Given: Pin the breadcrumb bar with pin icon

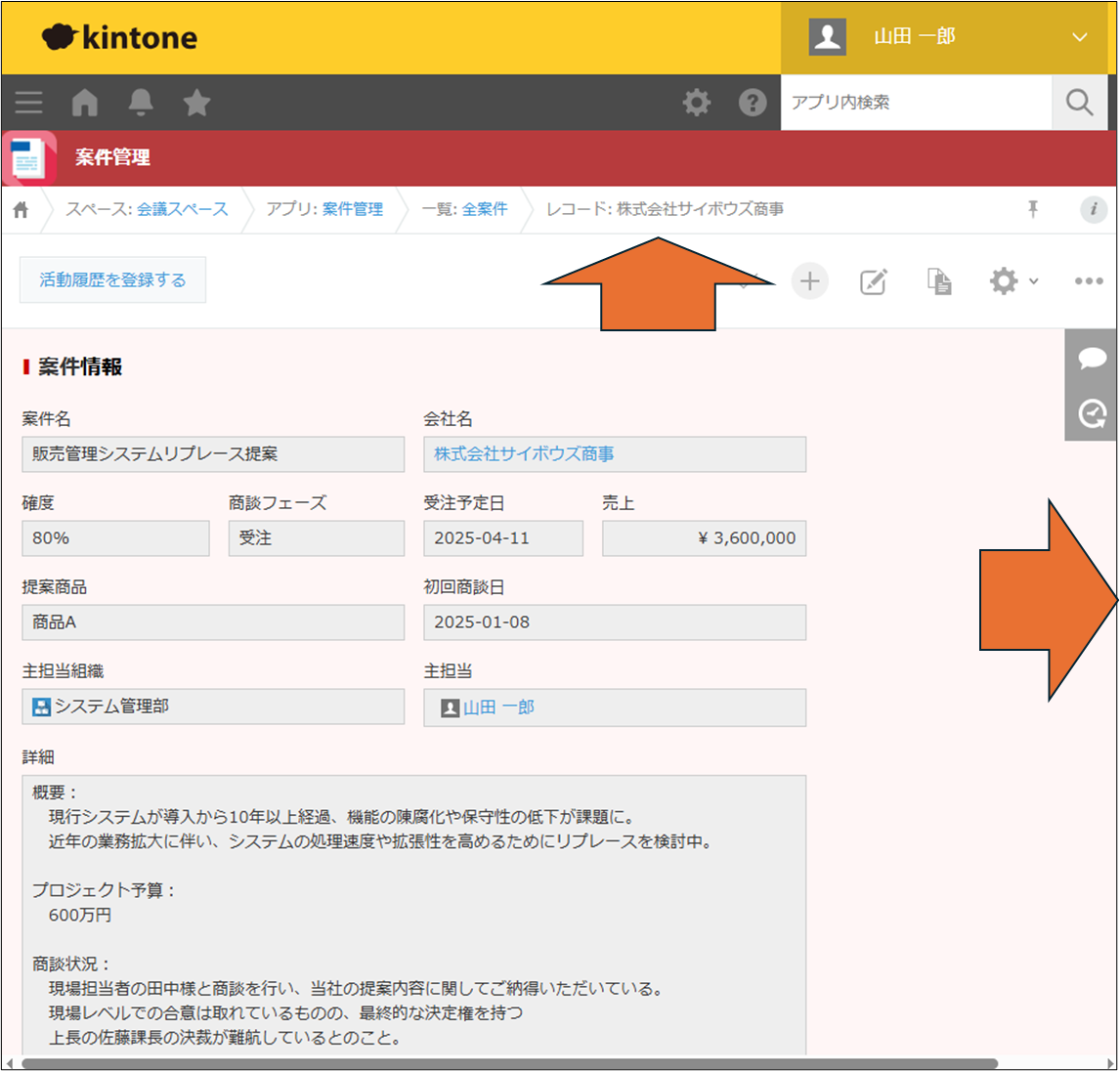Looking at the screenshot, I should click(1033, 209).
